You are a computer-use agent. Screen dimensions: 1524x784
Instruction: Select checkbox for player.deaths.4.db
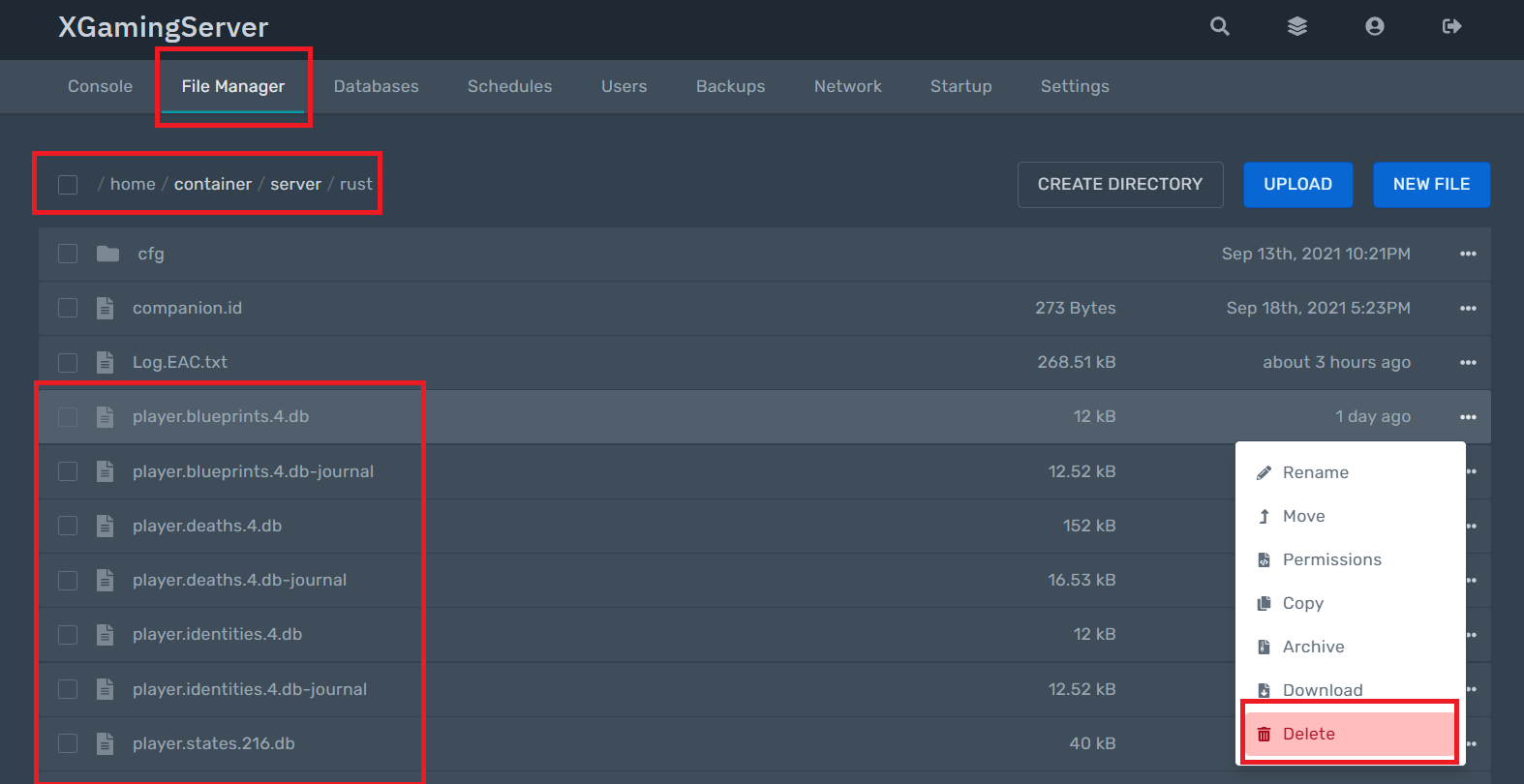68,526
